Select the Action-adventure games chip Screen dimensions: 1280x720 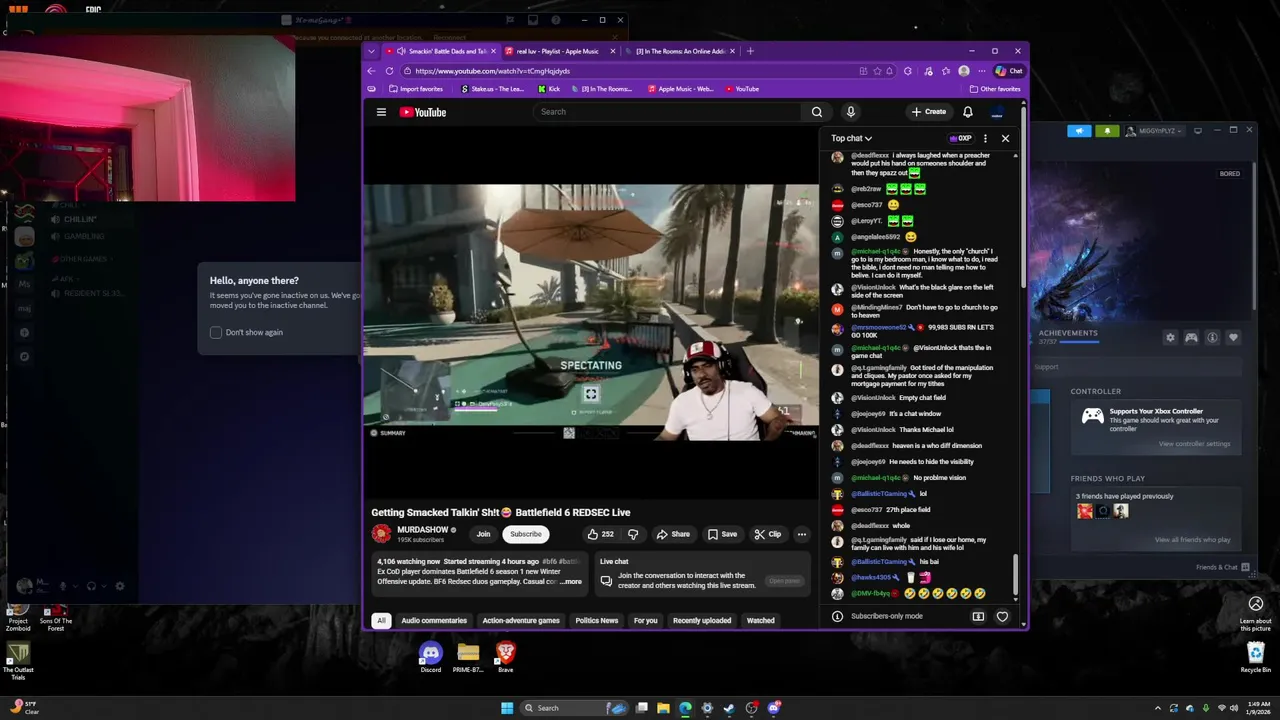pos(521,621)
